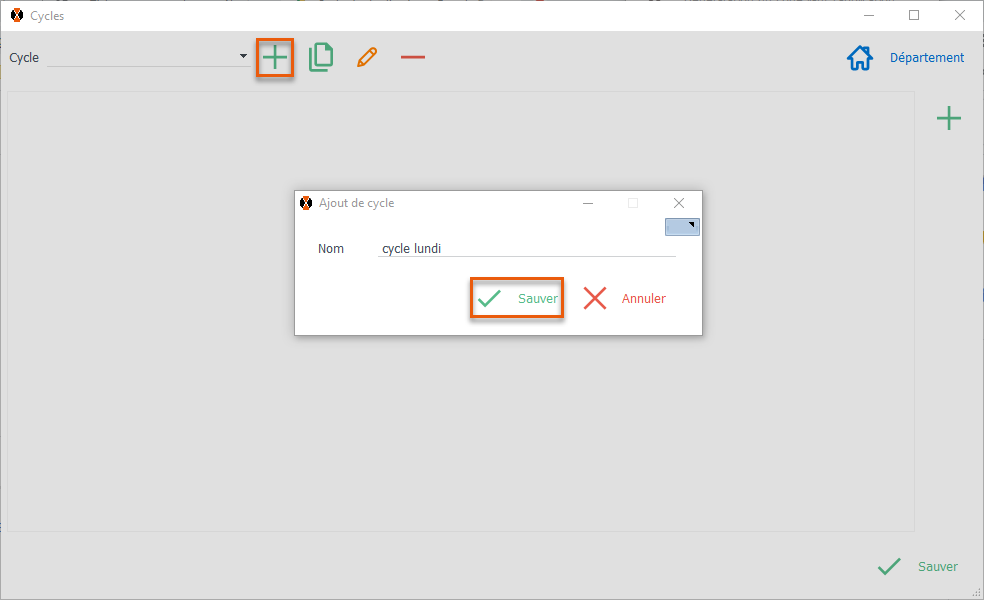Close the Cycles main window

[959, 16]
